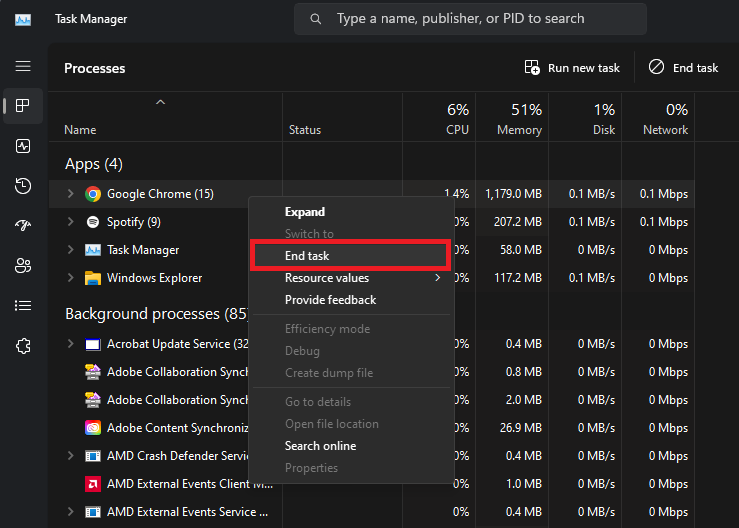Click the Background processes (85) heading

click(156, 314)
